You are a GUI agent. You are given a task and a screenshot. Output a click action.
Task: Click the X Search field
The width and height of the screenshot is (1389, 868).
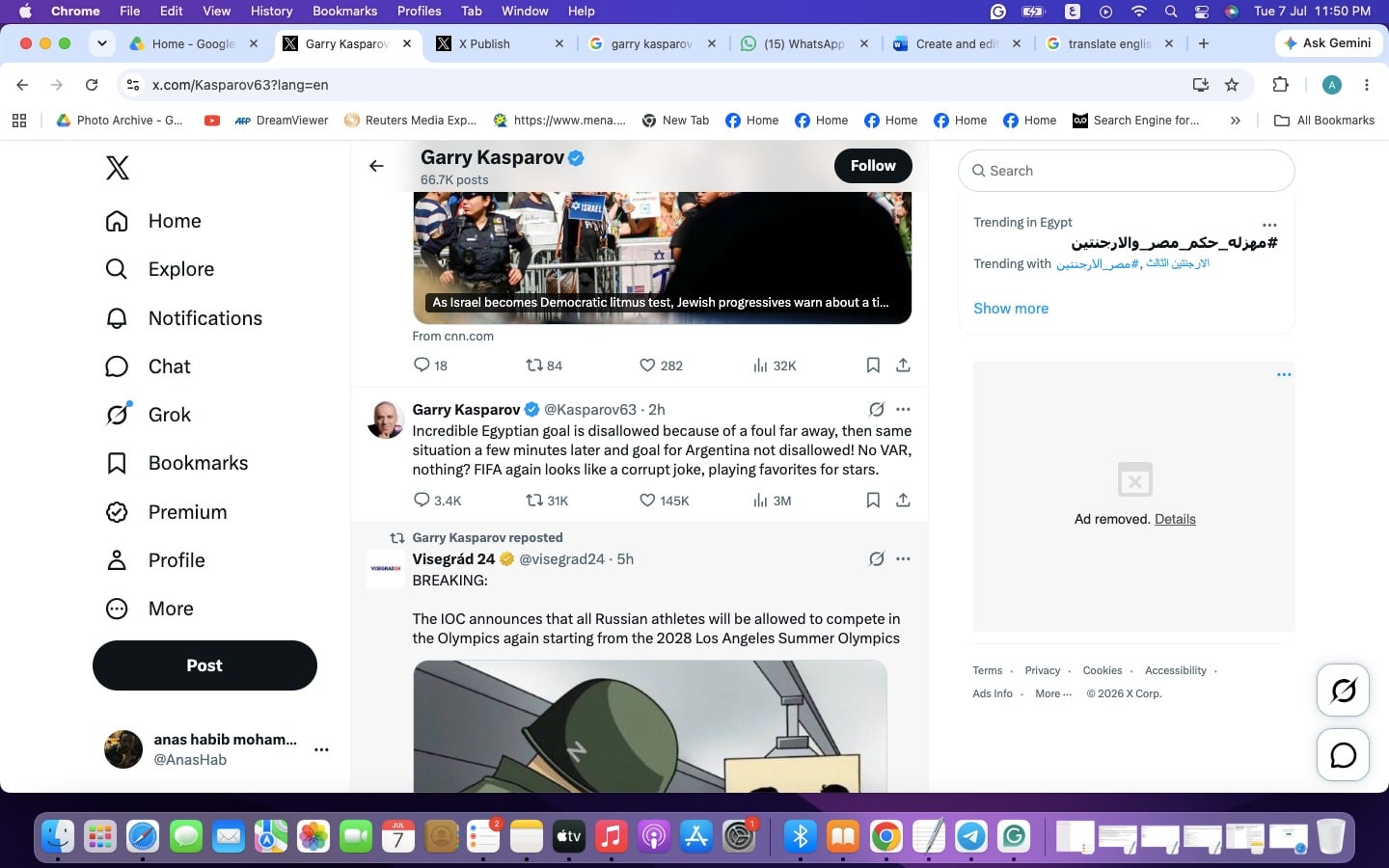[x=1126, y=171]
